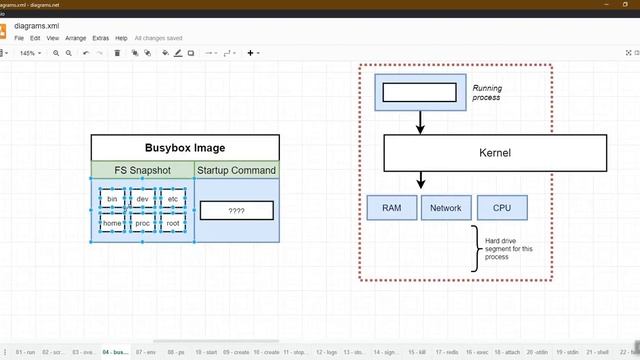Select the Network box
The width and height of the screenshot is (640, 360).
point(446,208)
